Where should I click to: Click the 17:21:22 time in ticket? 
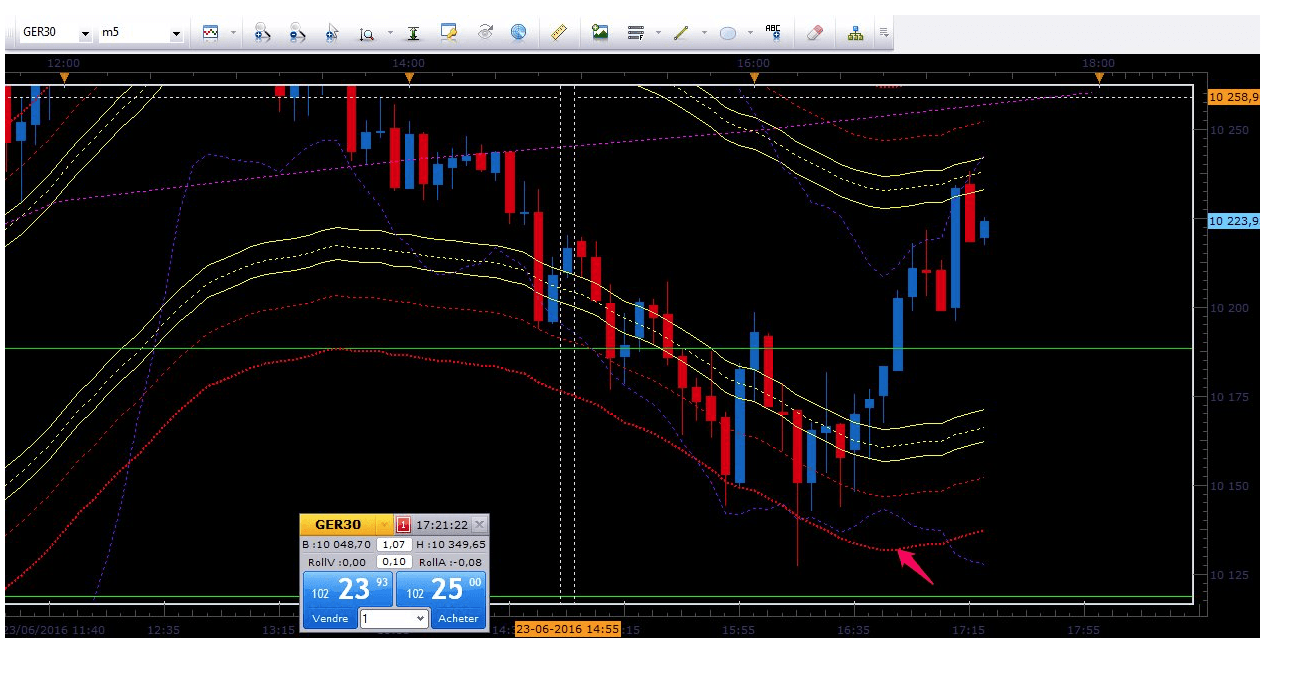tap(442, 525)
